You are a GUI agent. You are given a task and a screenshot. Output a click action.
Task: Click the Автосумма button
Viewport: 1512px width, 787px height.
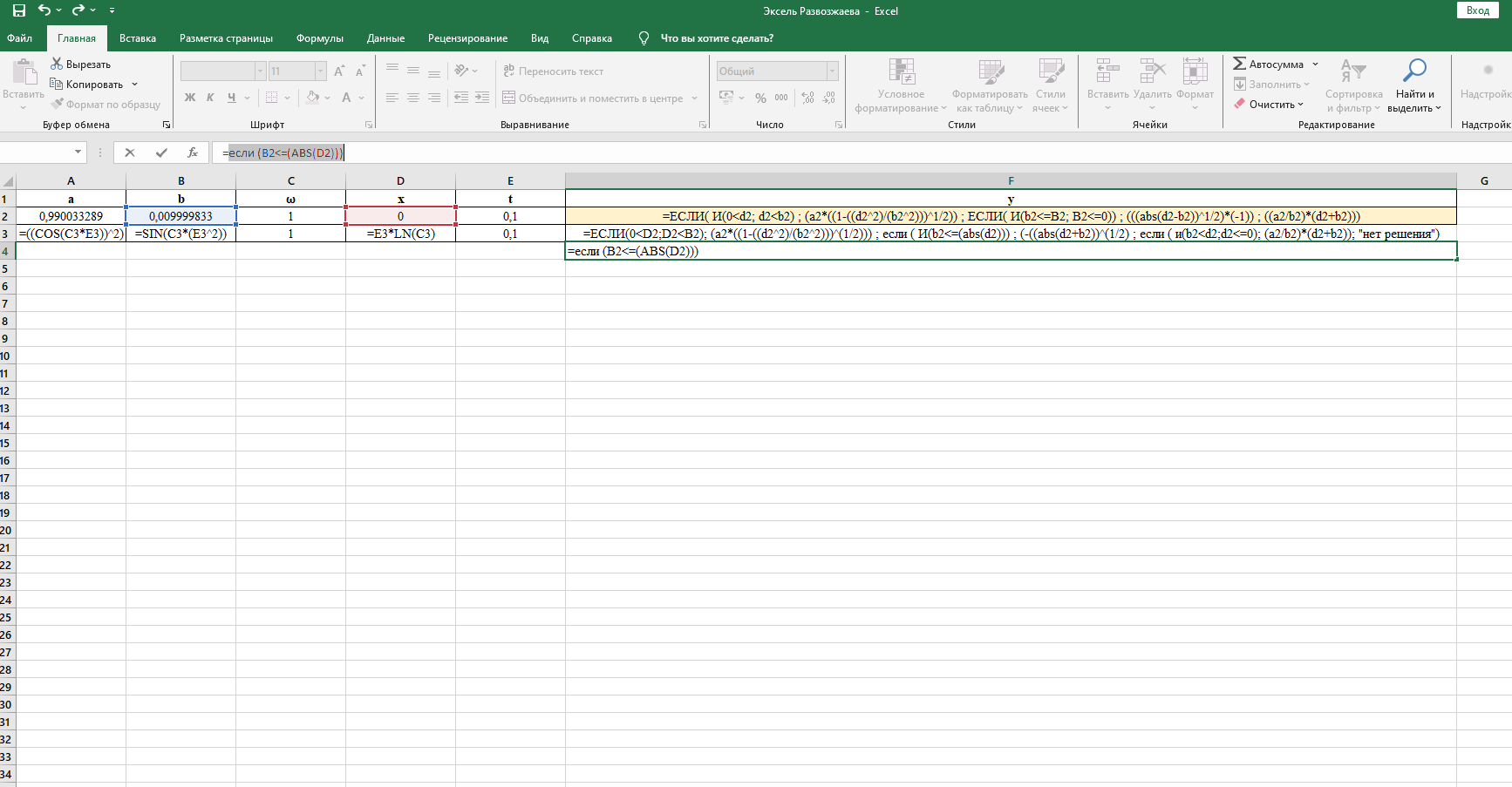pos(1269,64)
